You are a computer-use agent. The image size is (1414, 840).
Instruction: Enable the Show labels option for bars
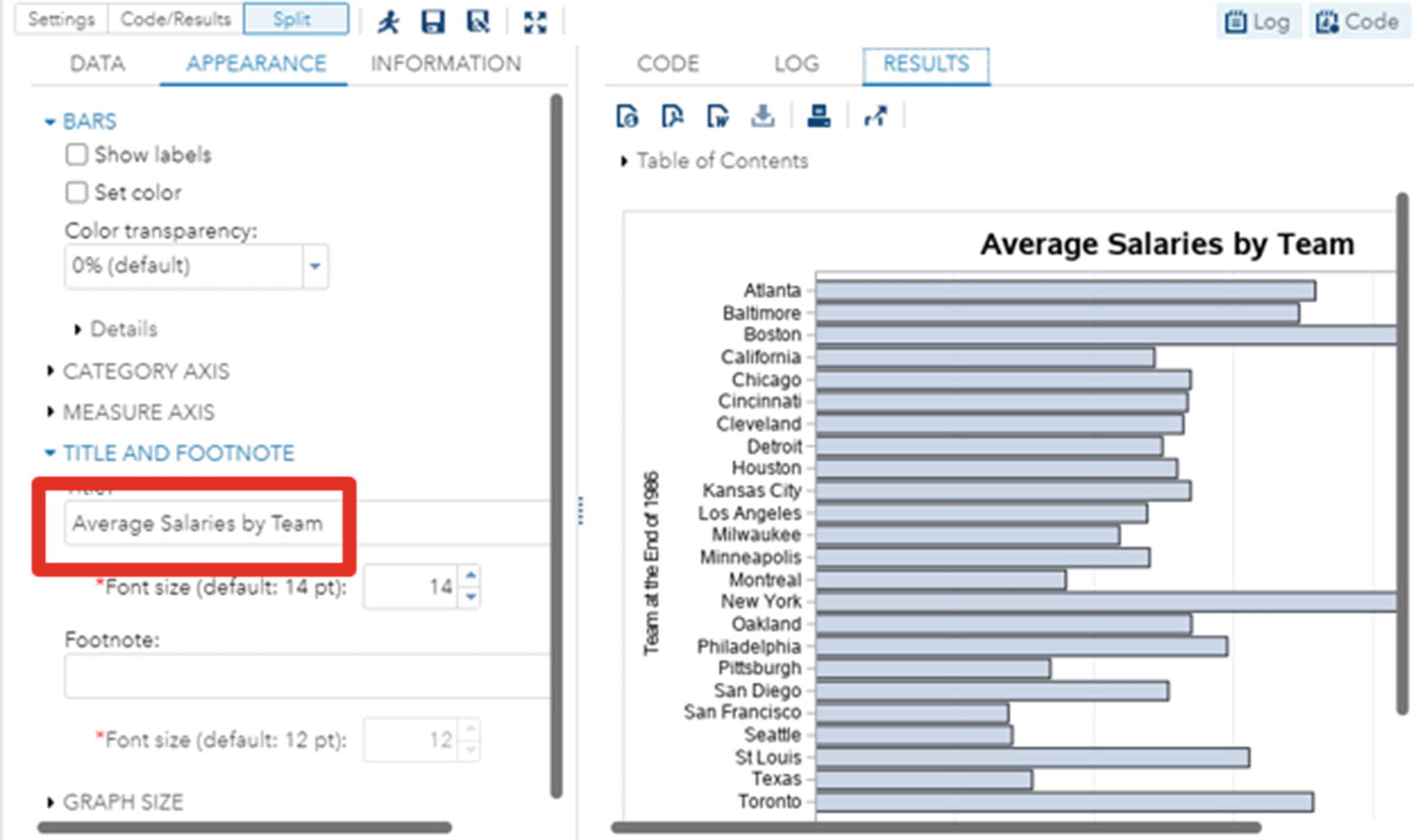click(75, 154)
